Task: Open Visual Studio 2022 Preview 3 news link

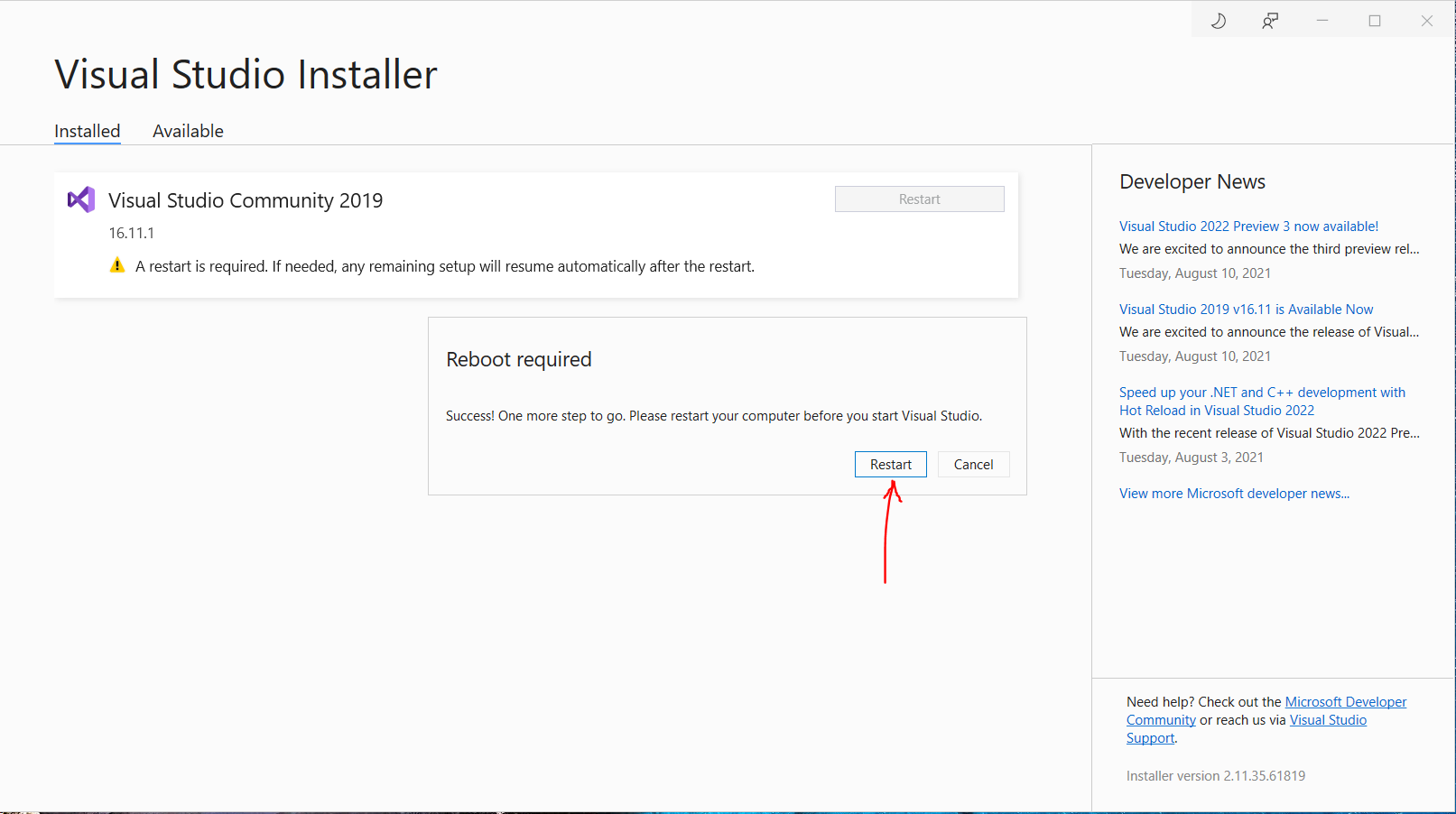Action: point(1248,227)
